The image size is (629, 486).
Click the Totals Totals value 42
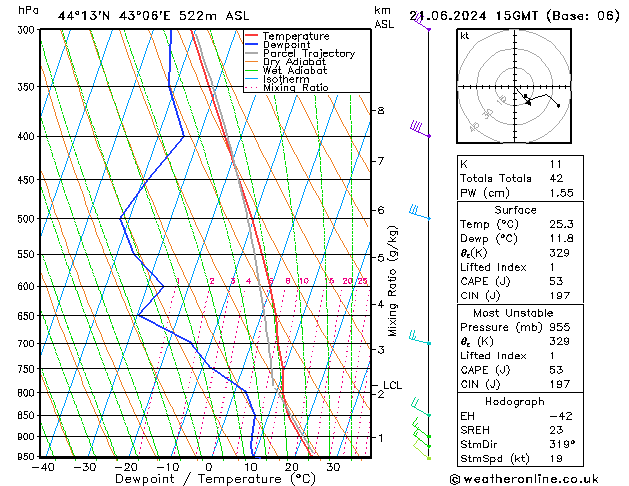click(556, 178)
